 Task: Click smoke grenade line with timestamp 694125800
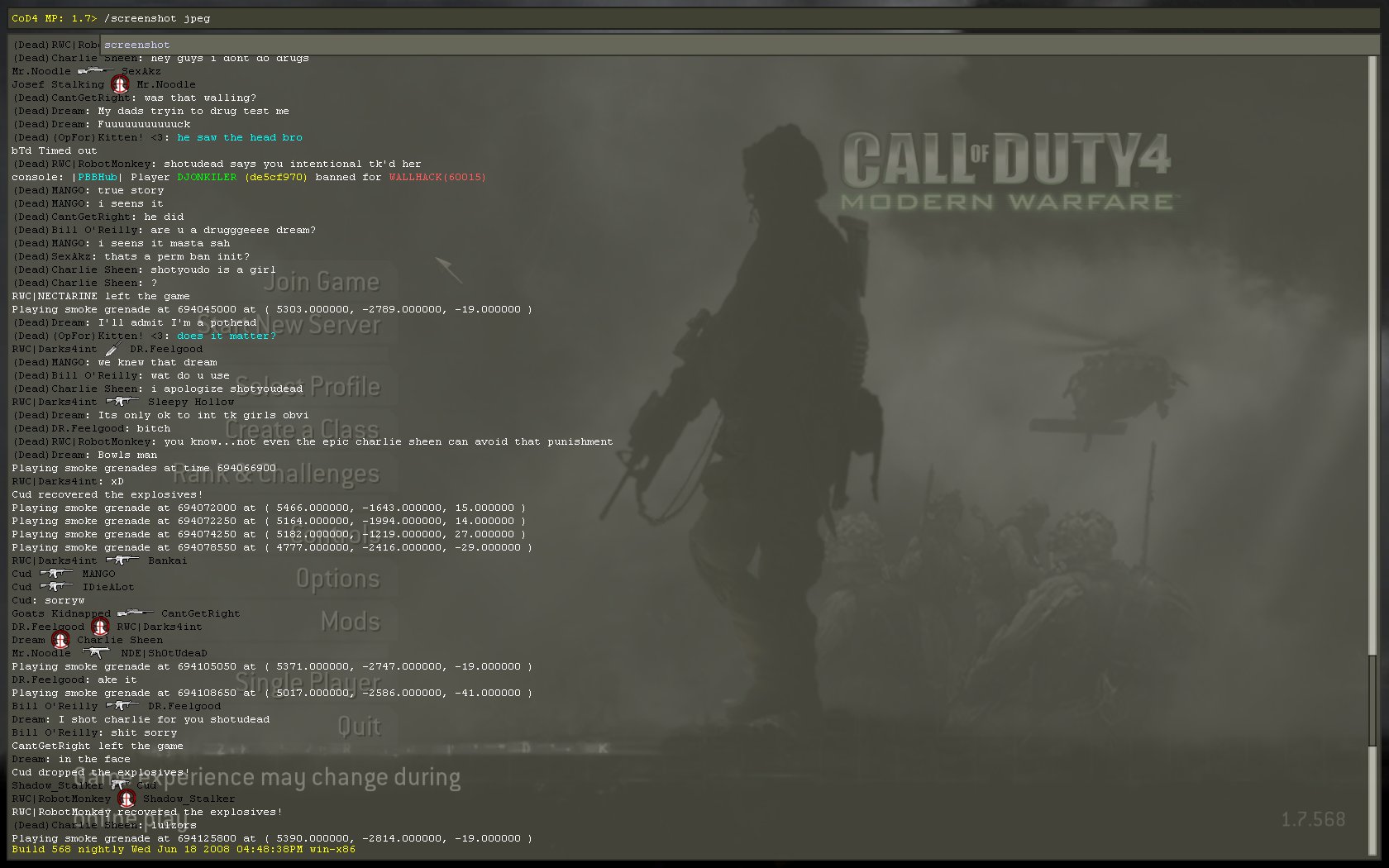pos(272,838)
